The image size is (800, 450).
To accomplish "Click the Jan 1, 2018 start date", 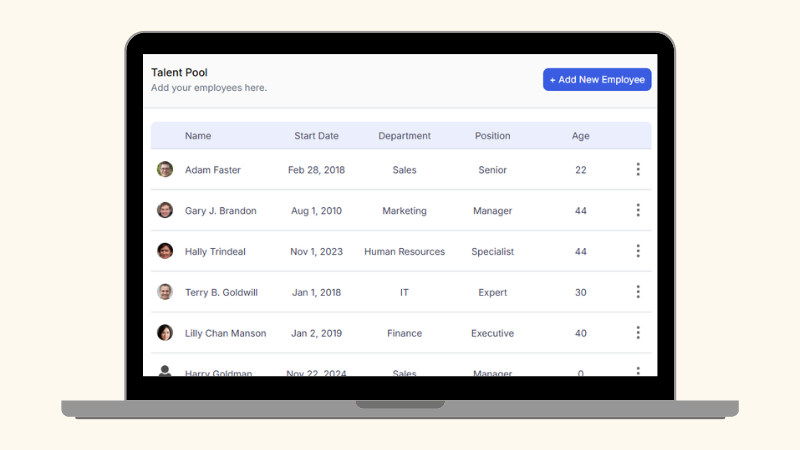I will pos(316,292).
